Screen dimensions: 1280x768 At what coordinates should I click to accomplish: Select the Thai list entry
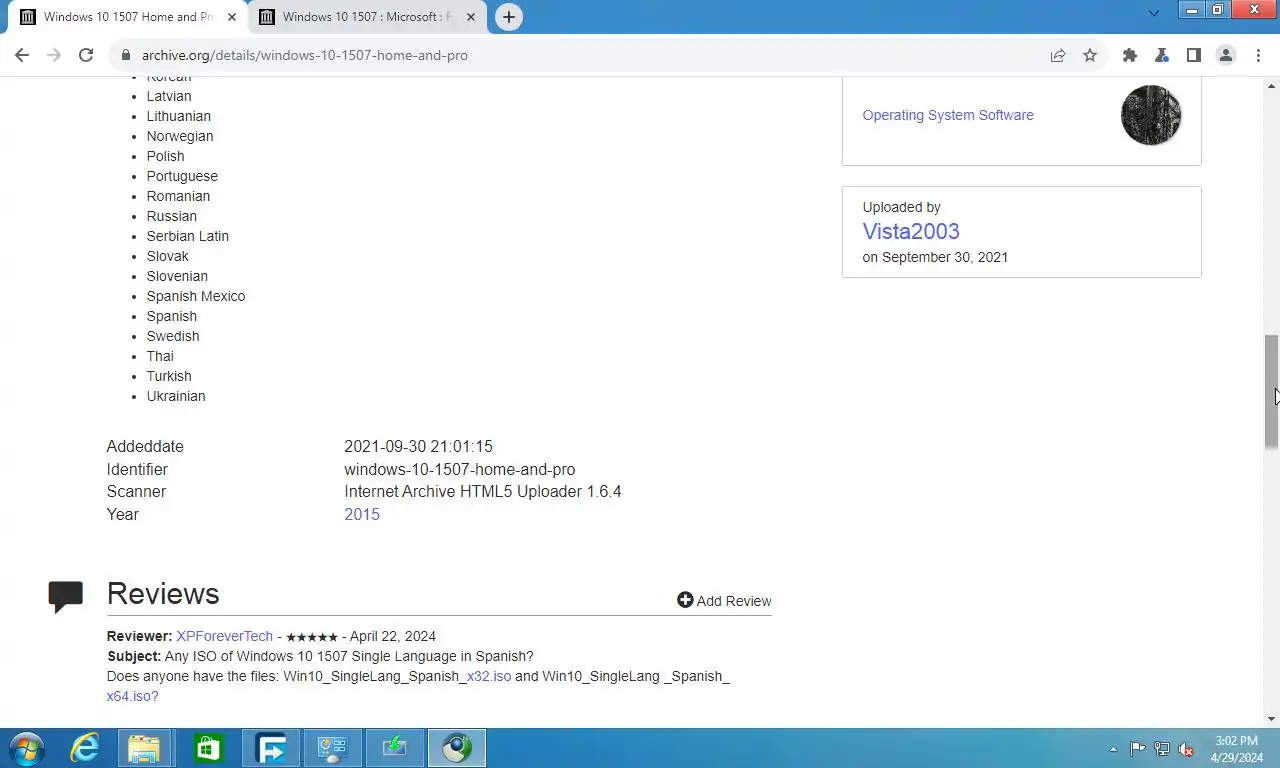pos(160,356)
